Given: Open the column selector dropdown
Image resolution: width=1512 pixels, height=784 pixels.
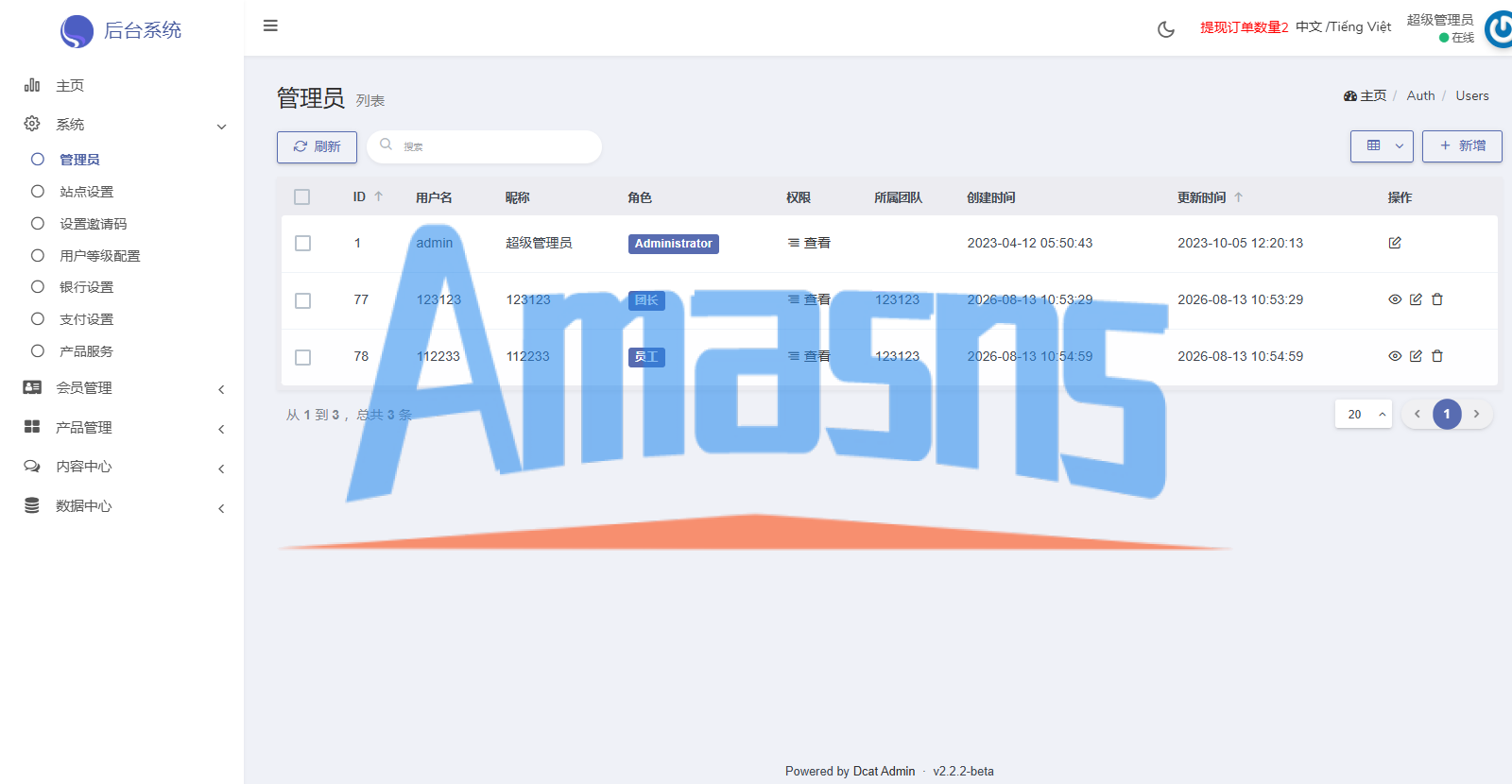Looking at the screenshot, I should click(1382, 146).
